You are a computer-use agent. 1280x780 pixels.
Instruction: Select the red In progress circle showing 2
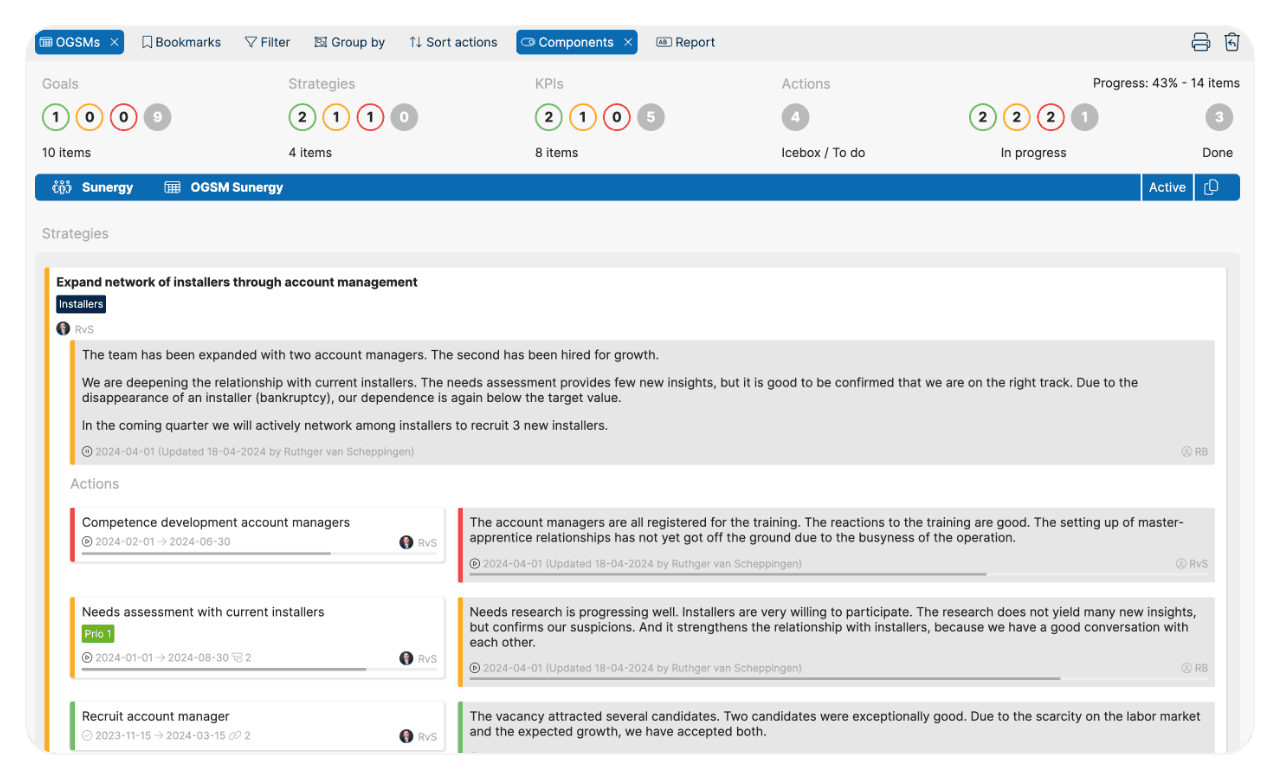pos(1051,118)
